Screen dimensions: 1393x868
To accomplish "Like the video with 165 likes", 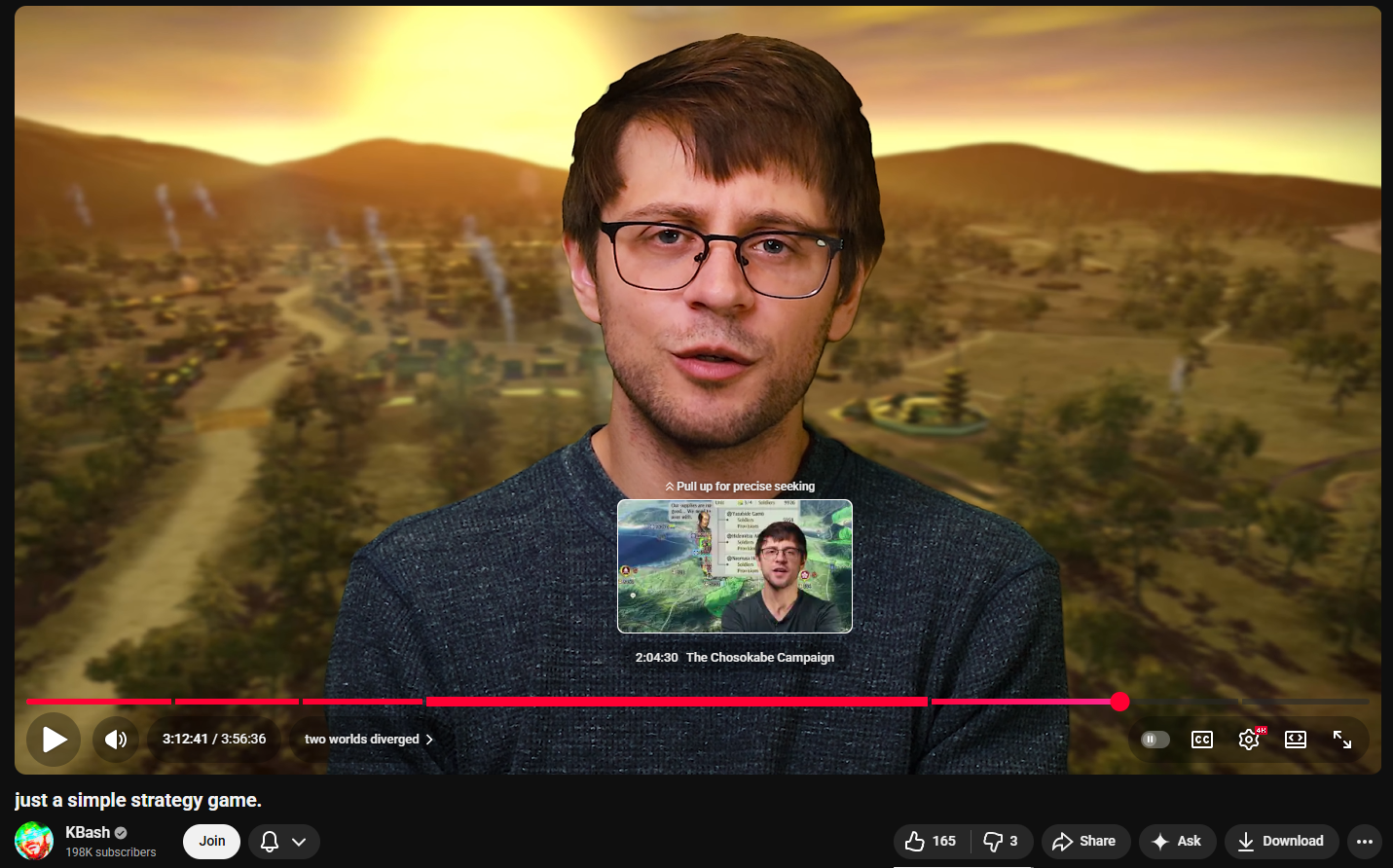I will click(x=932, y=842).
